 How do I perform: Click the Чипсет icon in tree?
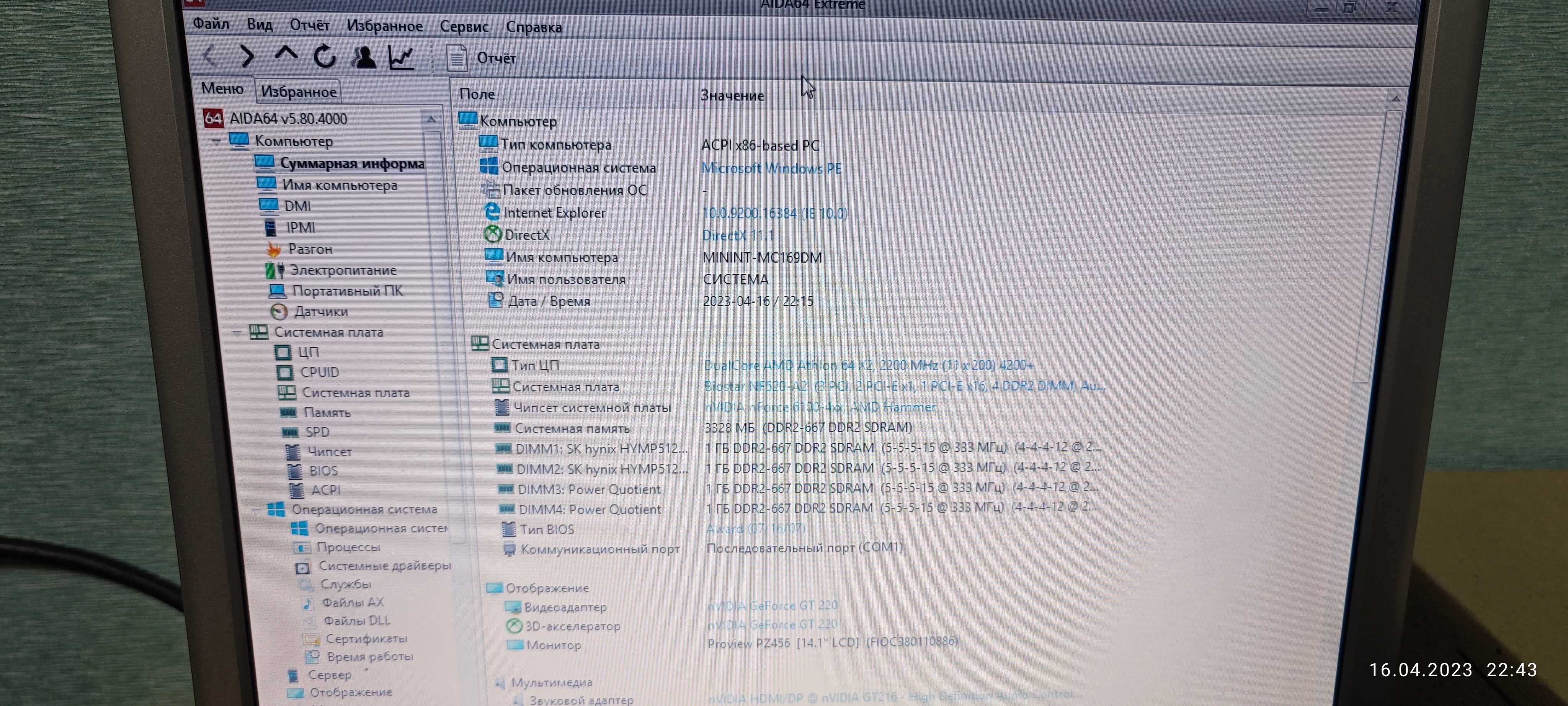tap(293, 452)
